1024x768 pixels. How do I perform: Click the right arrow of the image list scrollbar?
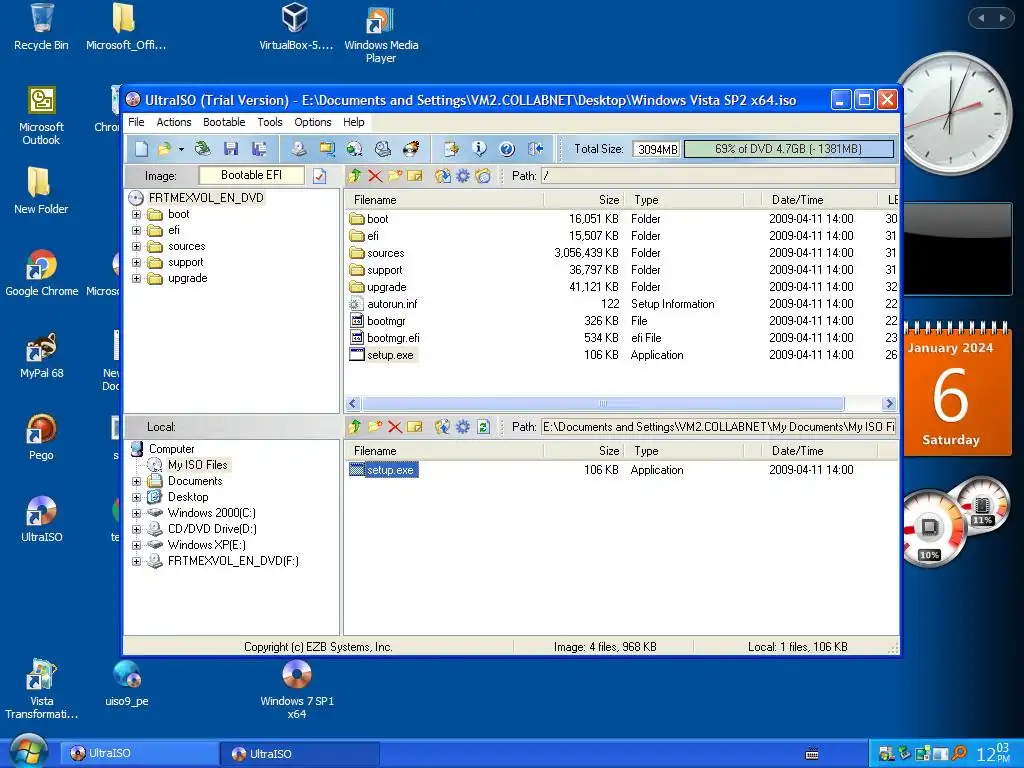pos(889,404)
